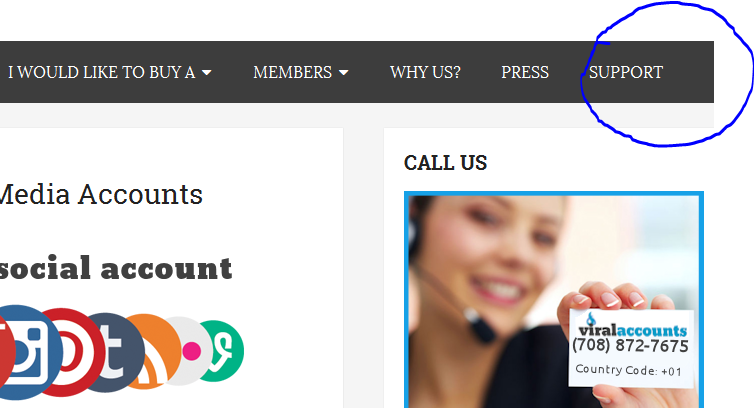Image resolution: width=754 pixels, height=408 pixels.
Task: Click the CALL US heading
Action: coord(445,163)
